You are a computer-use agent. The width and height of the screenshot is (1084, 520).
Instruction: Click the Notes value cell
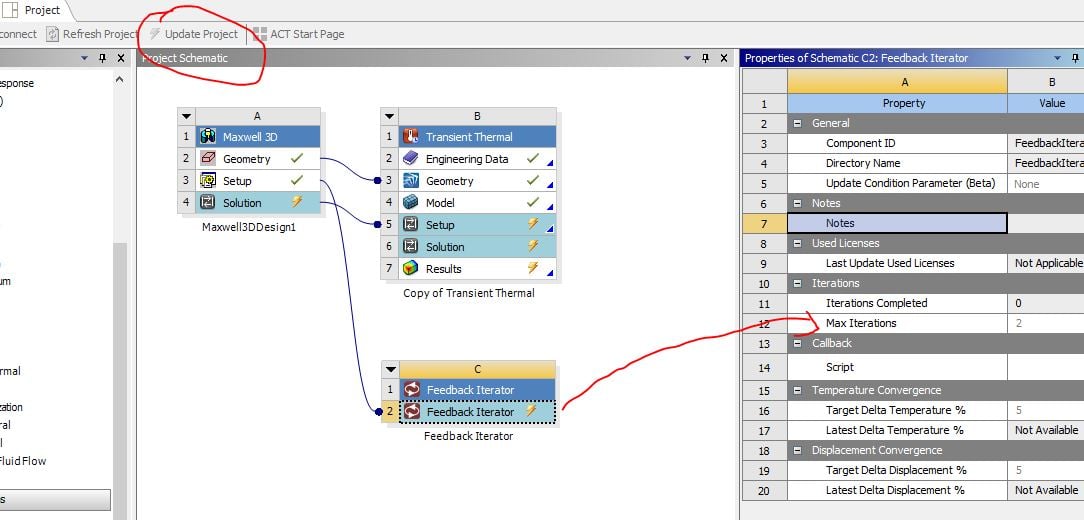click(x=1045, y=223)
